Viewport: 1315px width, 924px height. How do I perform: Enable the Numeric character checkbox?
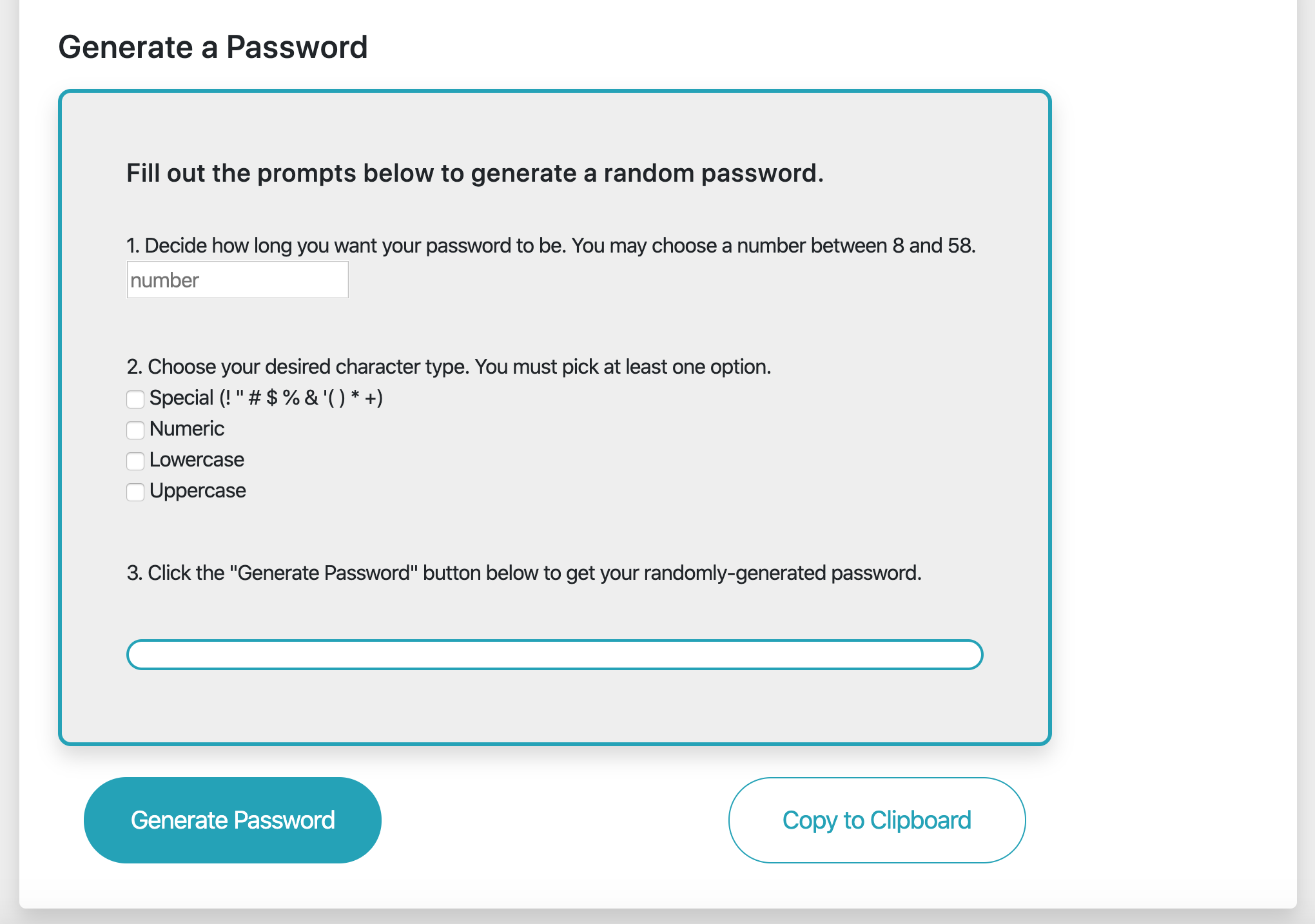pyautogui.click(x=135, y=430)
